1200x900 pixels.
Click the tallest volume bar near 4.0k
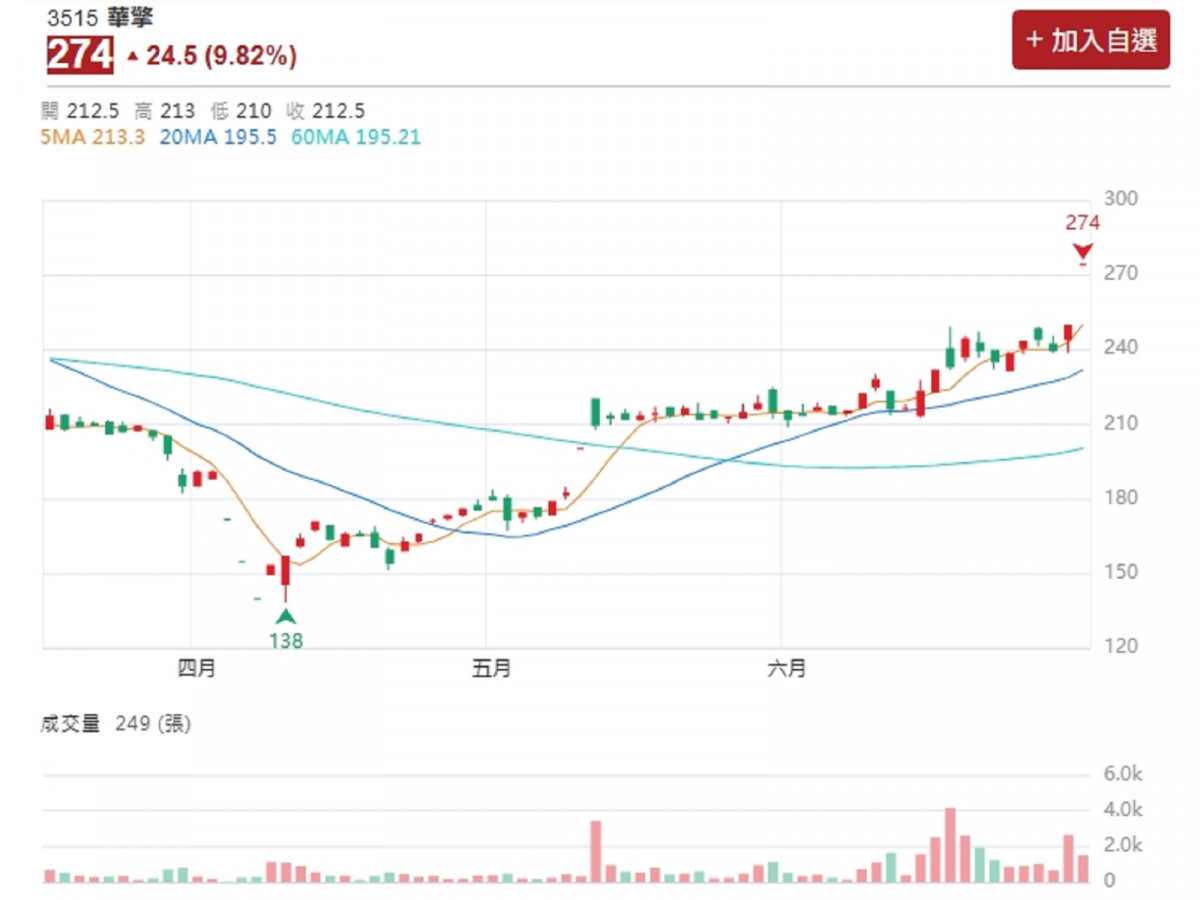950,845
